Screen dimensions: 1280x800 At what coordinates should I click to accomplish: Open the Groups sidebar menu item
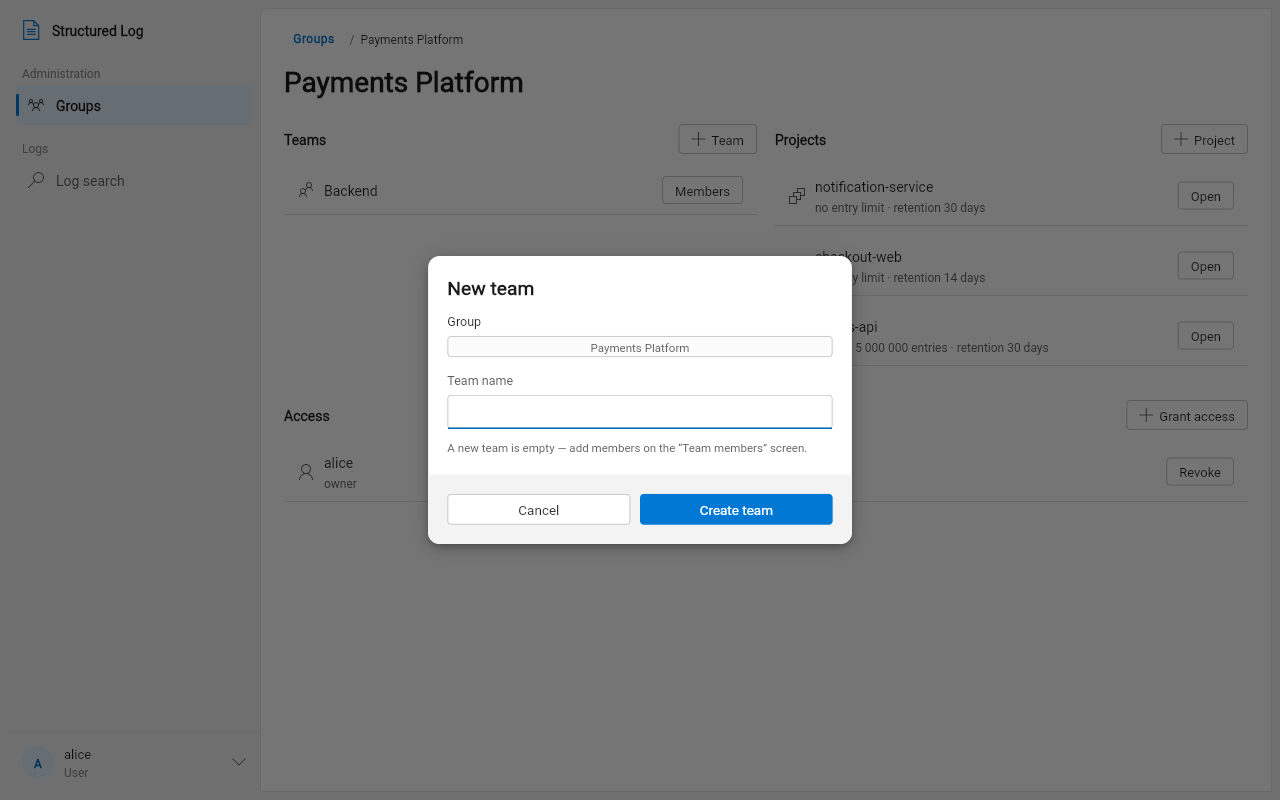134,105
